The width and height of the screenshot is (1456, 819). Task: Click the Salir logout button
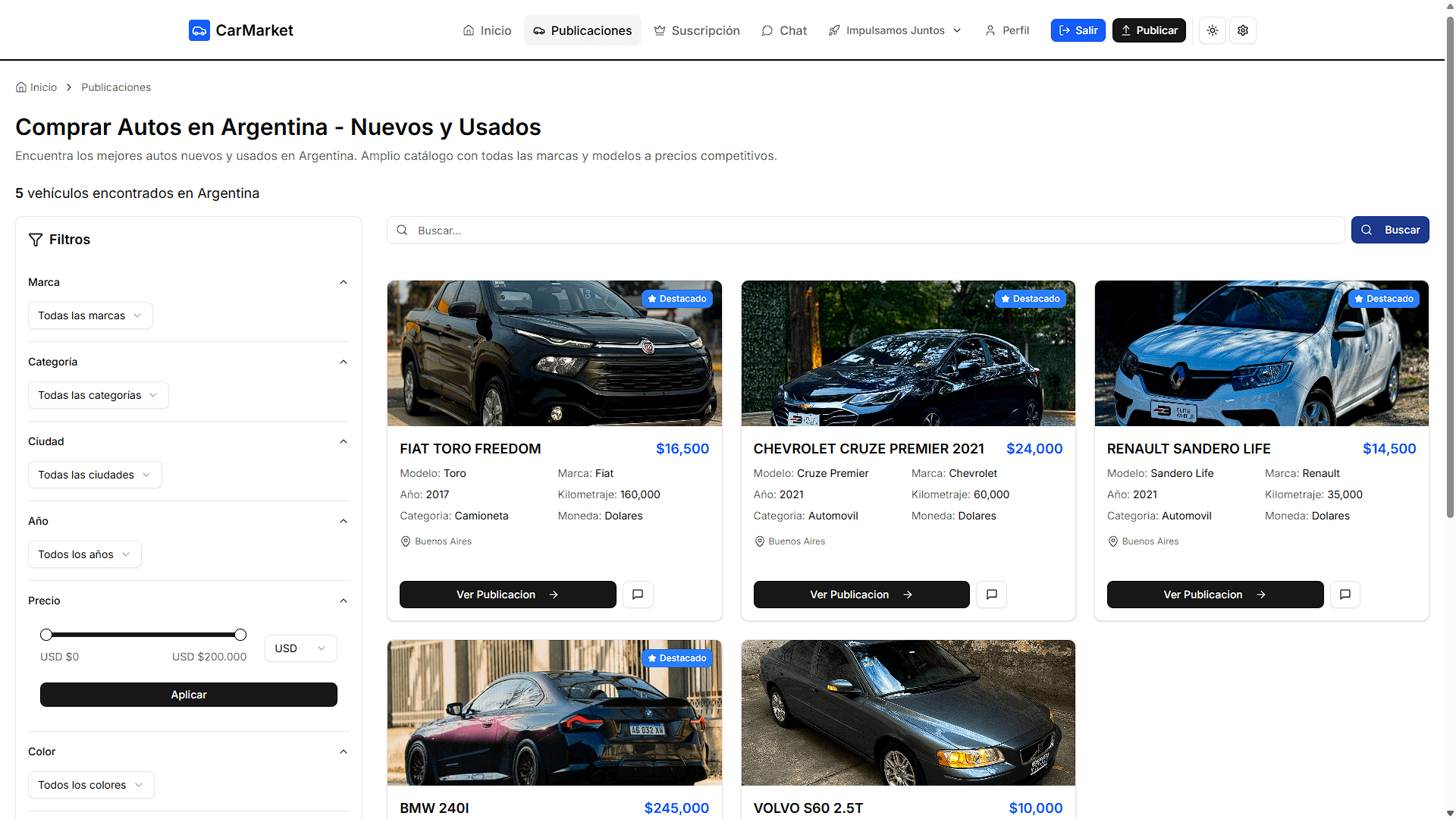click(1078, 30)
